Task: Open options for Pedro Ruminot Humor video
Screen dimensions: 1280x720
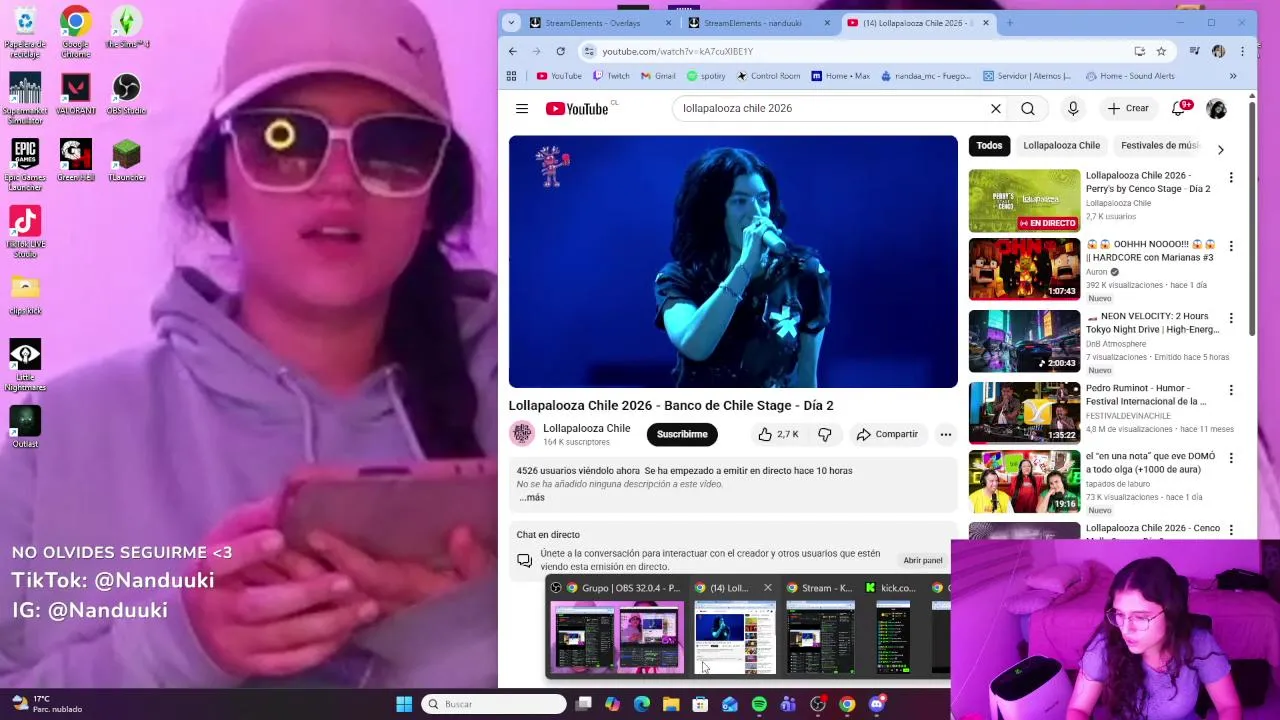Action: click(1231, 390)
